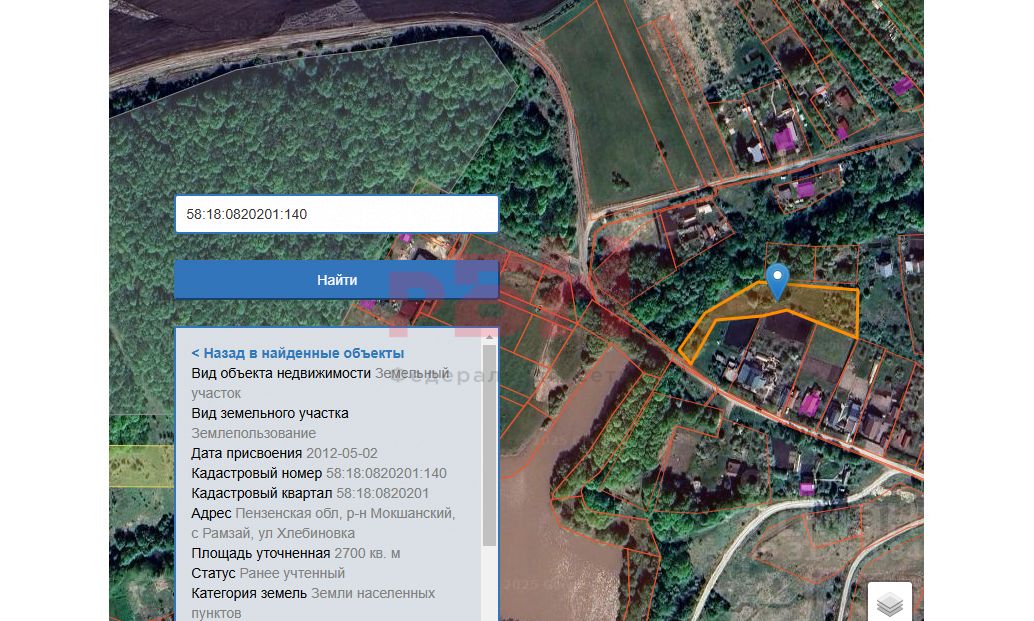Click the purple building near the lower curved road
1034x621 pixels.
pos(806,489)
